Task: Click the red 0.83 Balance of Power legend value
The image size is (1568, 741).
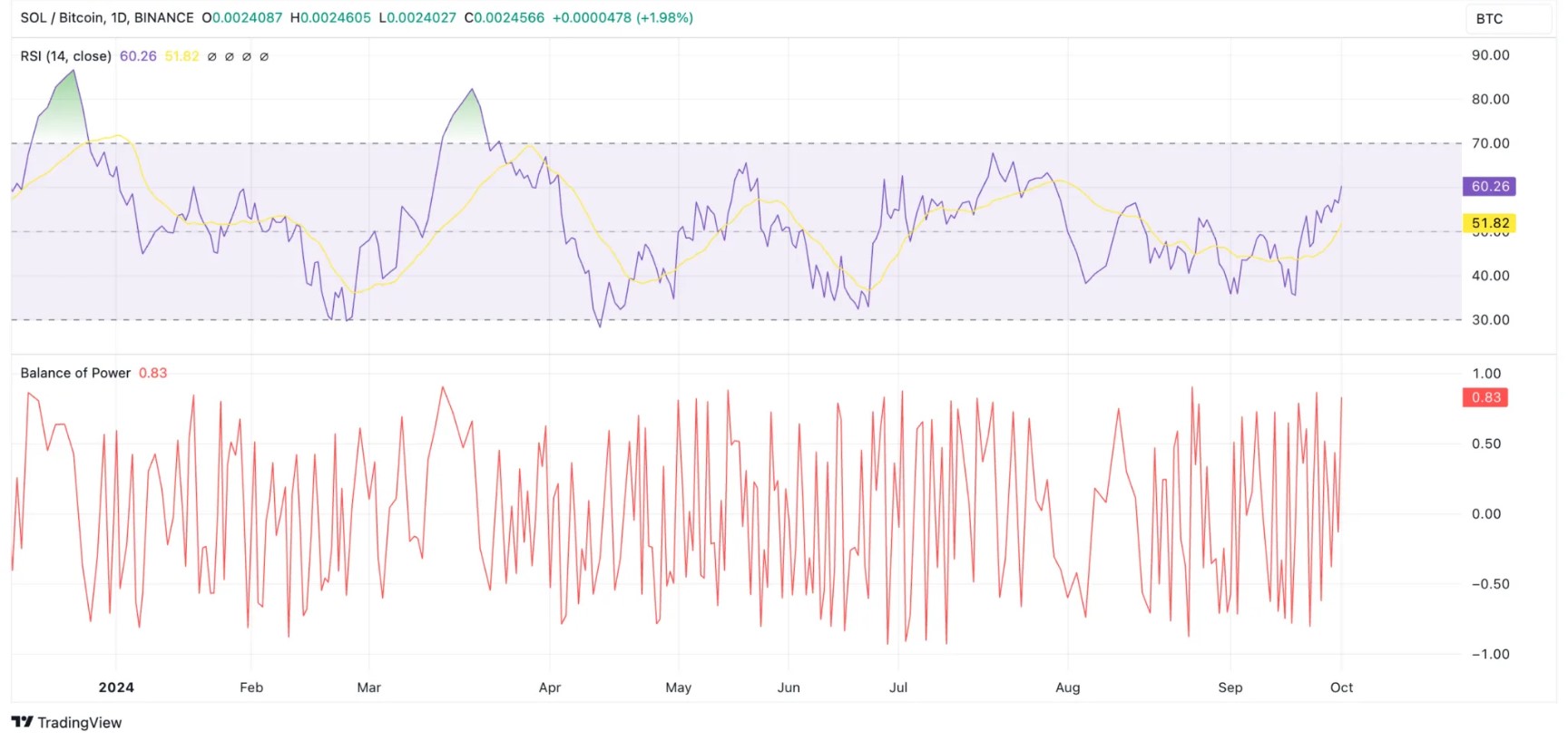Action: point(152,373)
